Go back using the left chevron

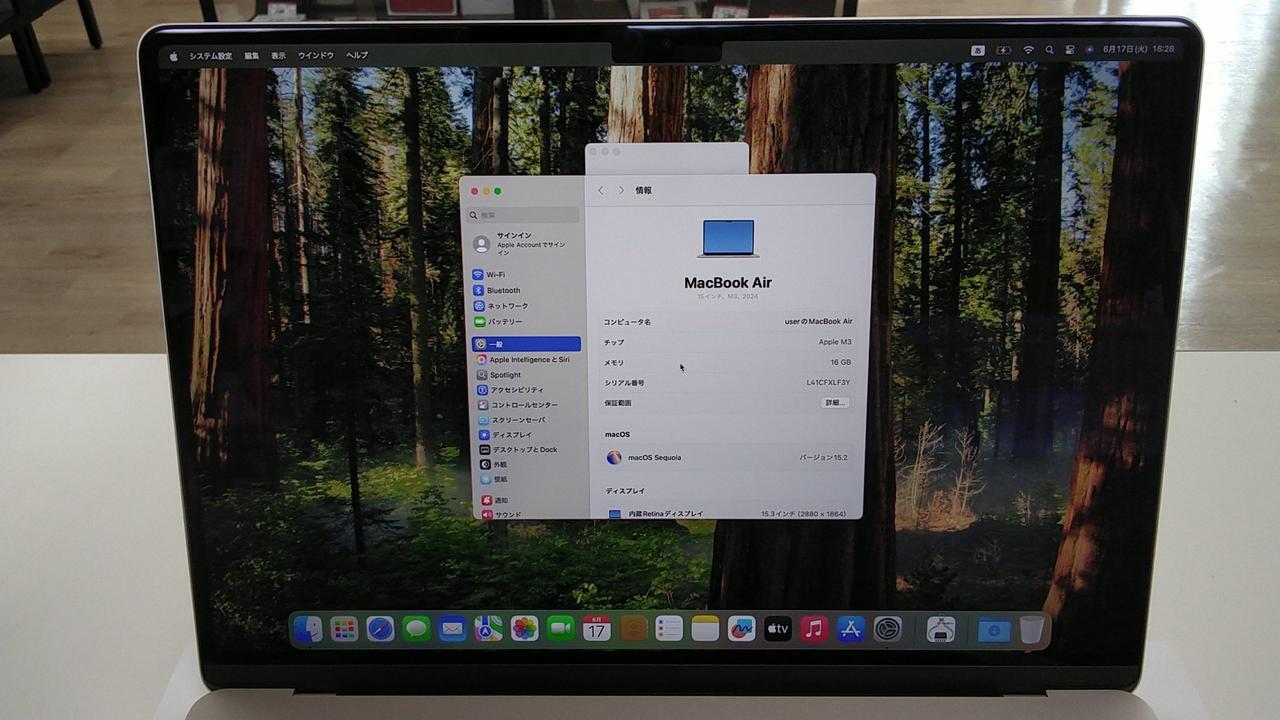601,190
